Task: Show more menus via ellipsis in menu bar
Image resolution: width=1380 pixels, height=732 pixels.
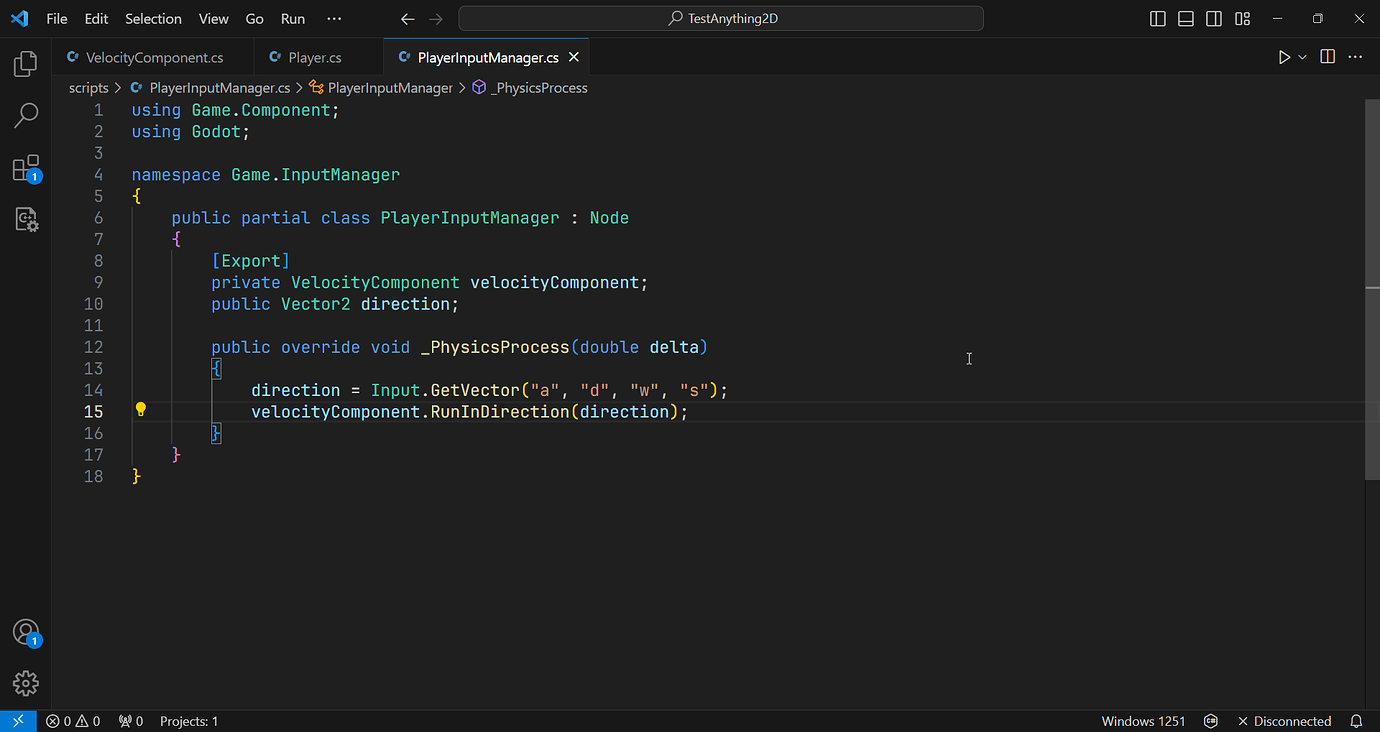Action: [334, 19]
